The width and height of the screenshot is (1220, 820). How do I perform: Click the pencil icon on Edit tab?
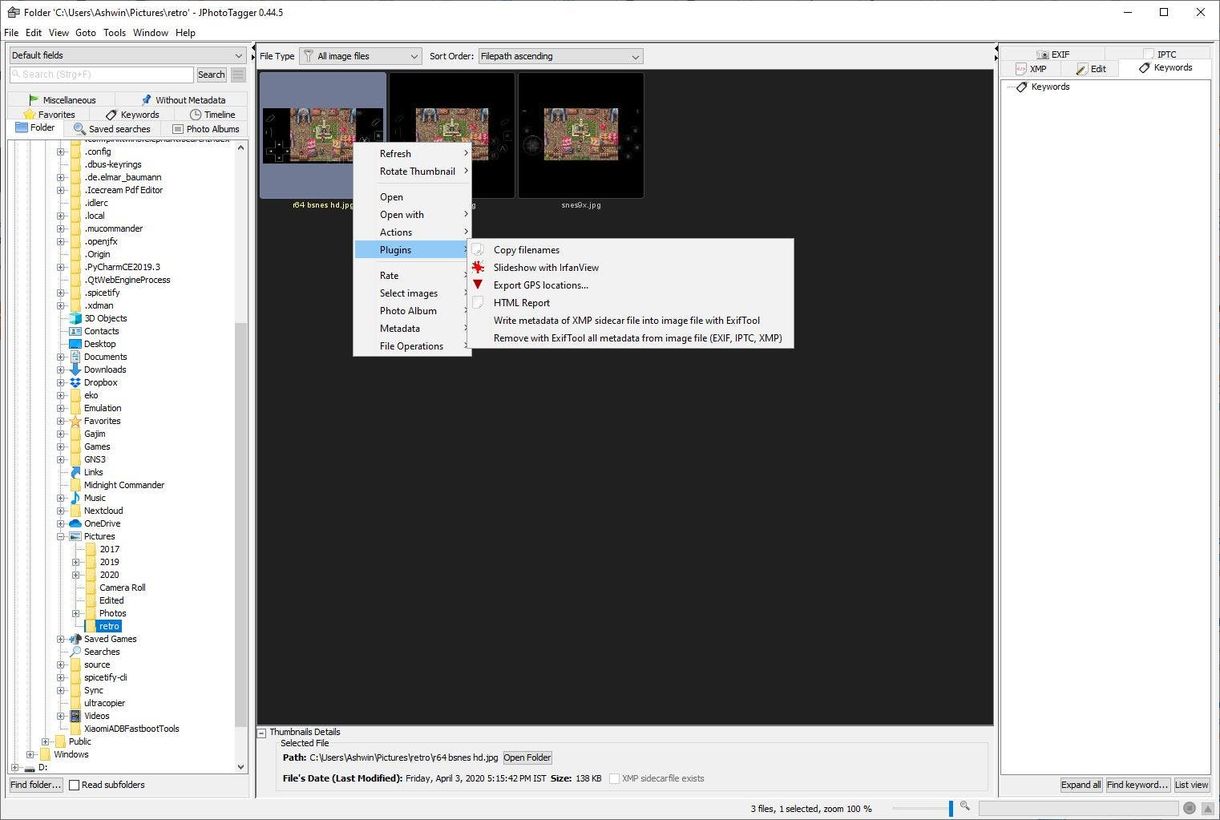tap(1082, 69)
